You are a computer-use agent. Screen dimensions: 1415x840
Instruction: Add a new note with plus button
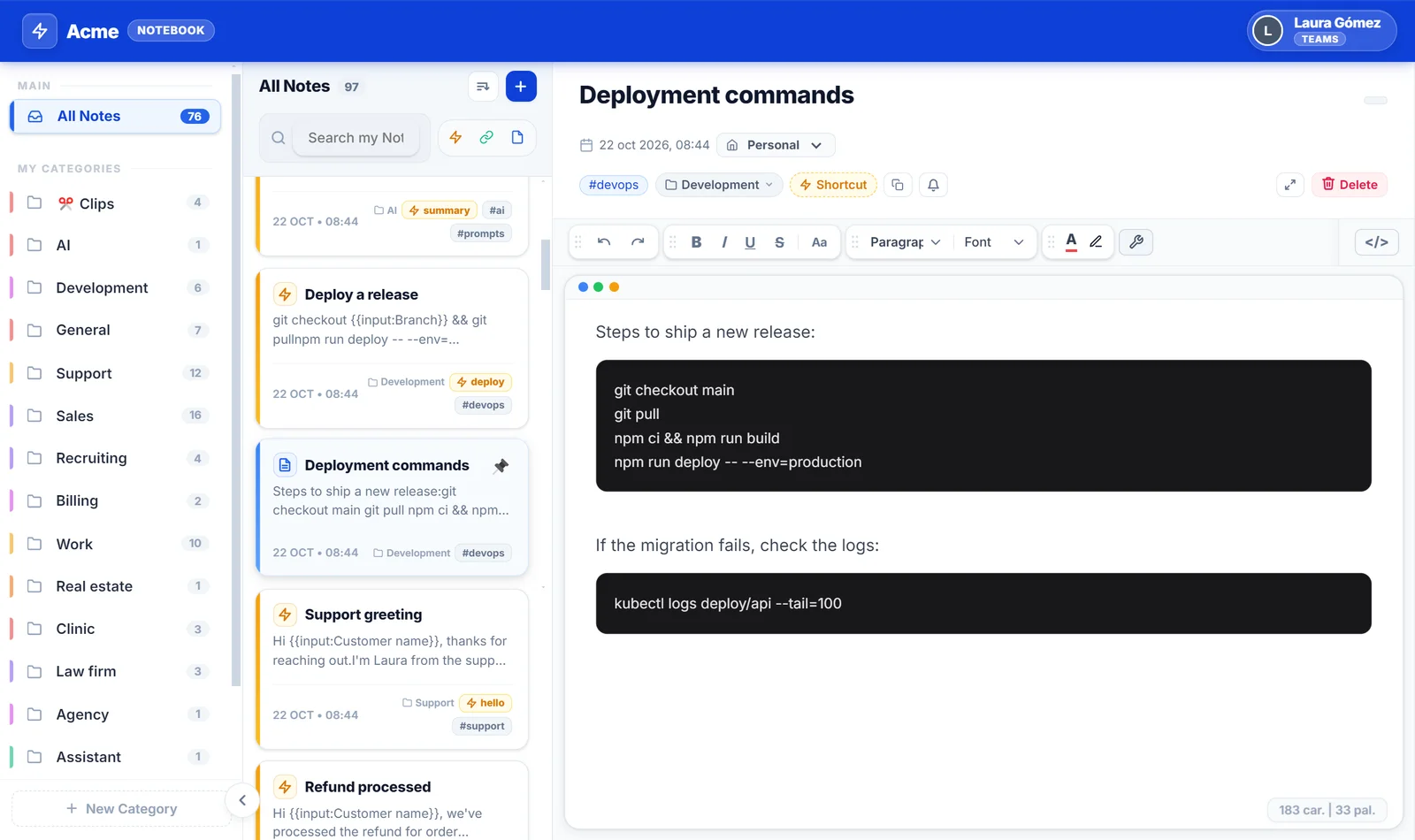click(521, 87)
